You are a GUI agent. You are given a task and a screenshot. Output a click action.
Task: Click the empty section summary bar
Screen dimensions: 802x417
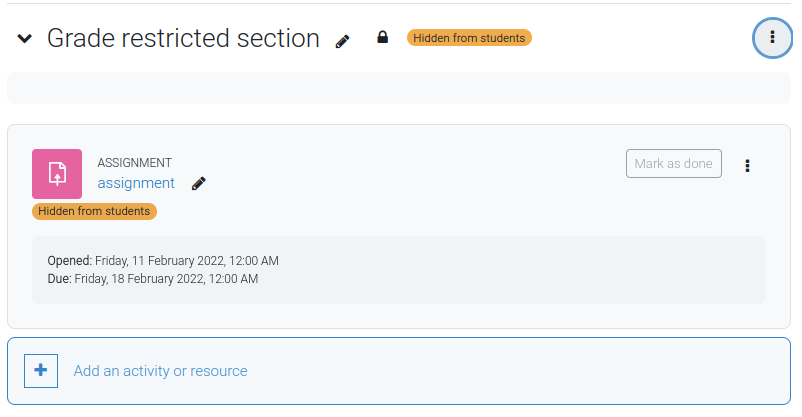[399, 88]
